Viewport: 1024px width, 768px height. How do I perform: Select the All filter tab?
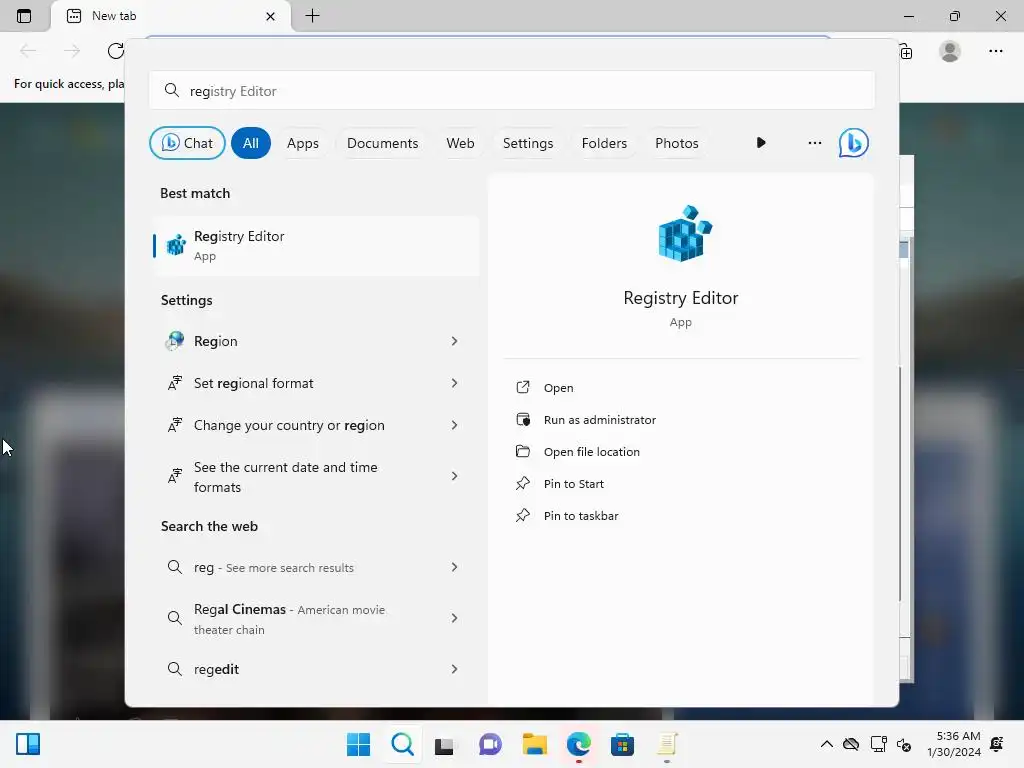(x=251, y=143)
